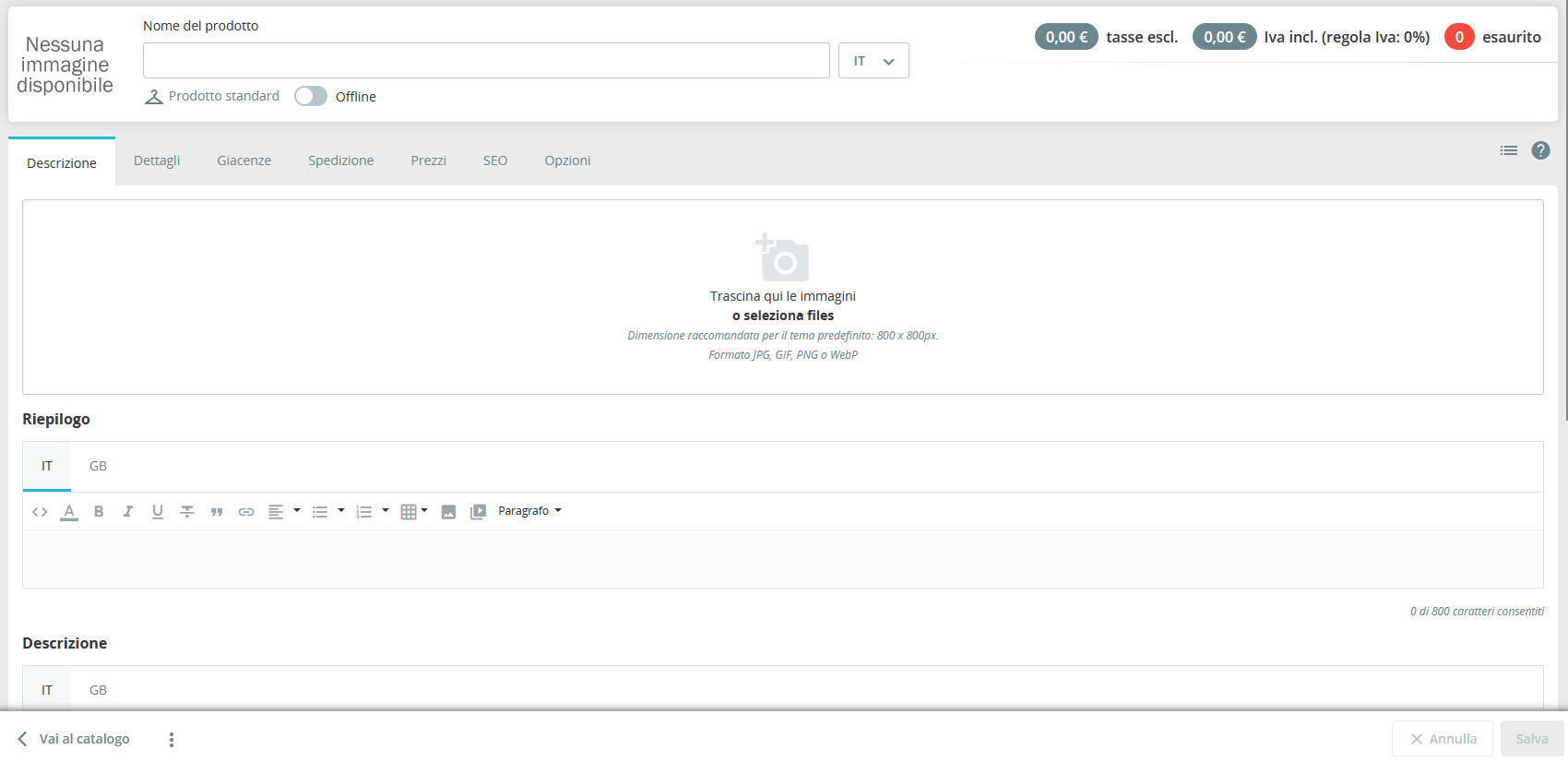Toggle the Offline product status switch
This screenshot has width=1568, height=762.
coord(311,96)
